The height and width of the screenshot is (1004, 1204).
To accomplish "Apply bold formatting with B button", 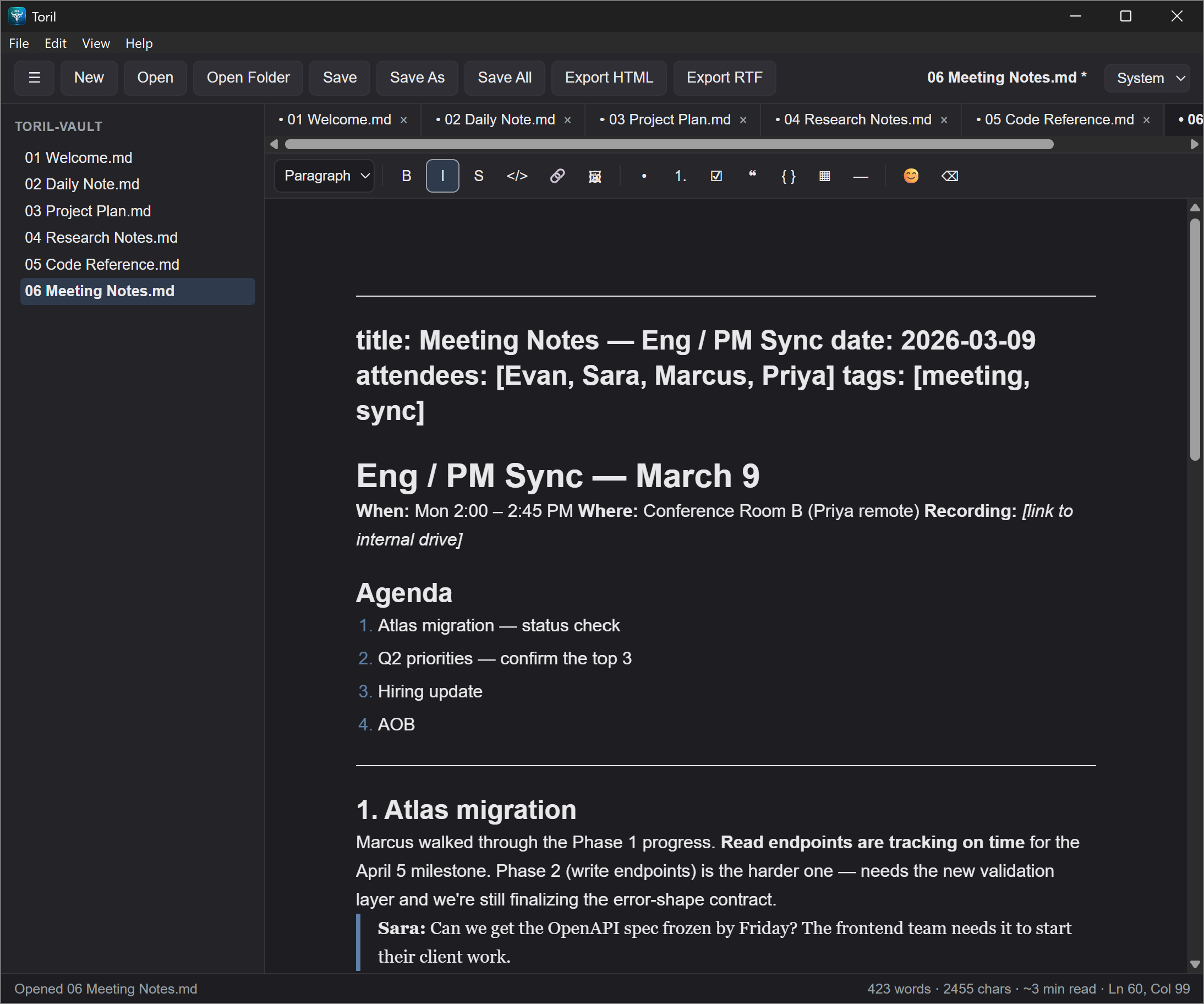I will [x=407, y=176].
